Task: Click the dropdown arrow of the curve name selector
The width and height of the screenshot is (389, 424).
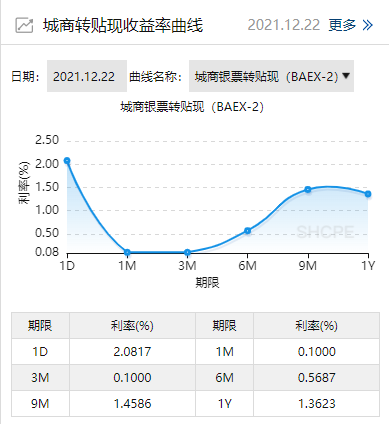Action: point(346,76)
